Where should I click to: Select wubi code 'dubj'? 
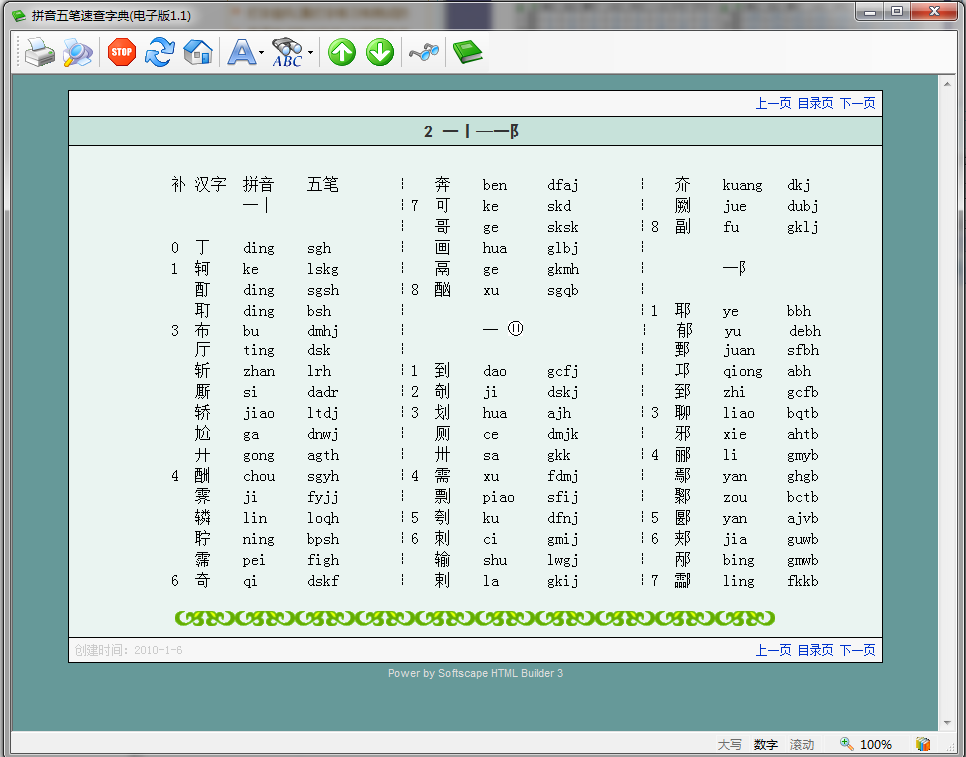803,206
